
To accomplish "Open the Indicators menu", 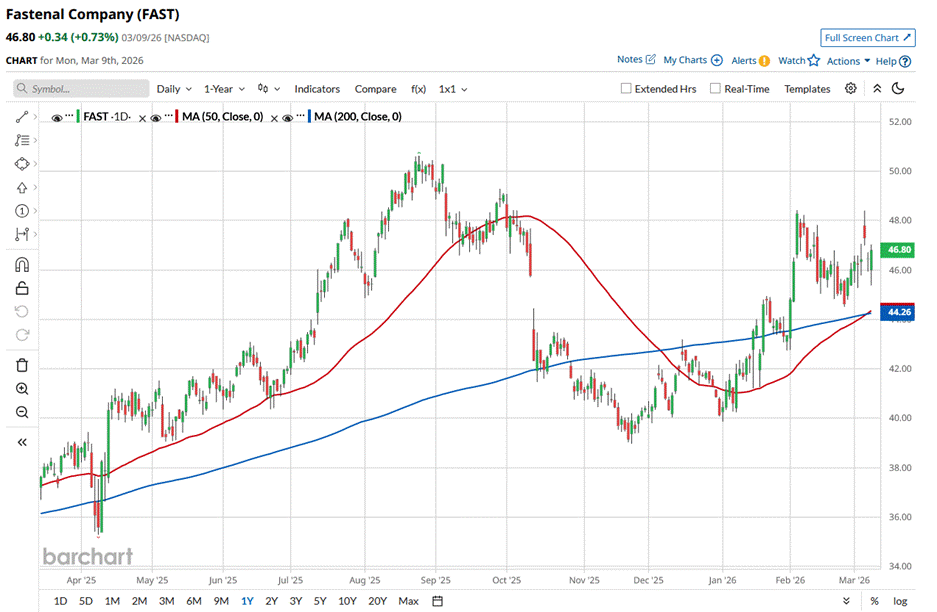I will pyautogui.click(x=317, y=89).
